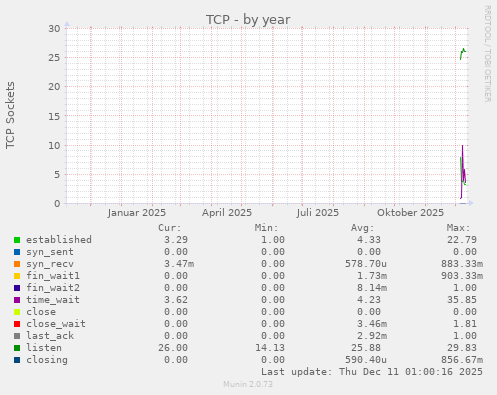Click the close lime legend swatch

17,312
